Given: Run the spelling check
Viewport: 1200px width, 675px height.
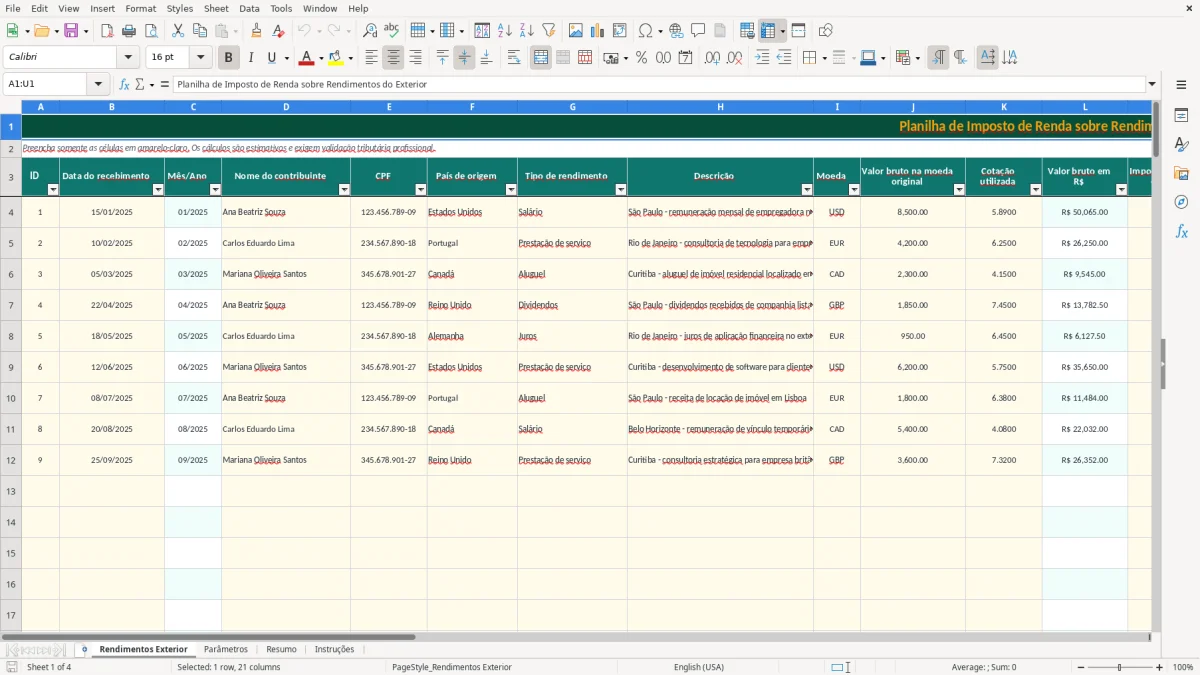Looking at the screenshot, I should click(392, 31).
